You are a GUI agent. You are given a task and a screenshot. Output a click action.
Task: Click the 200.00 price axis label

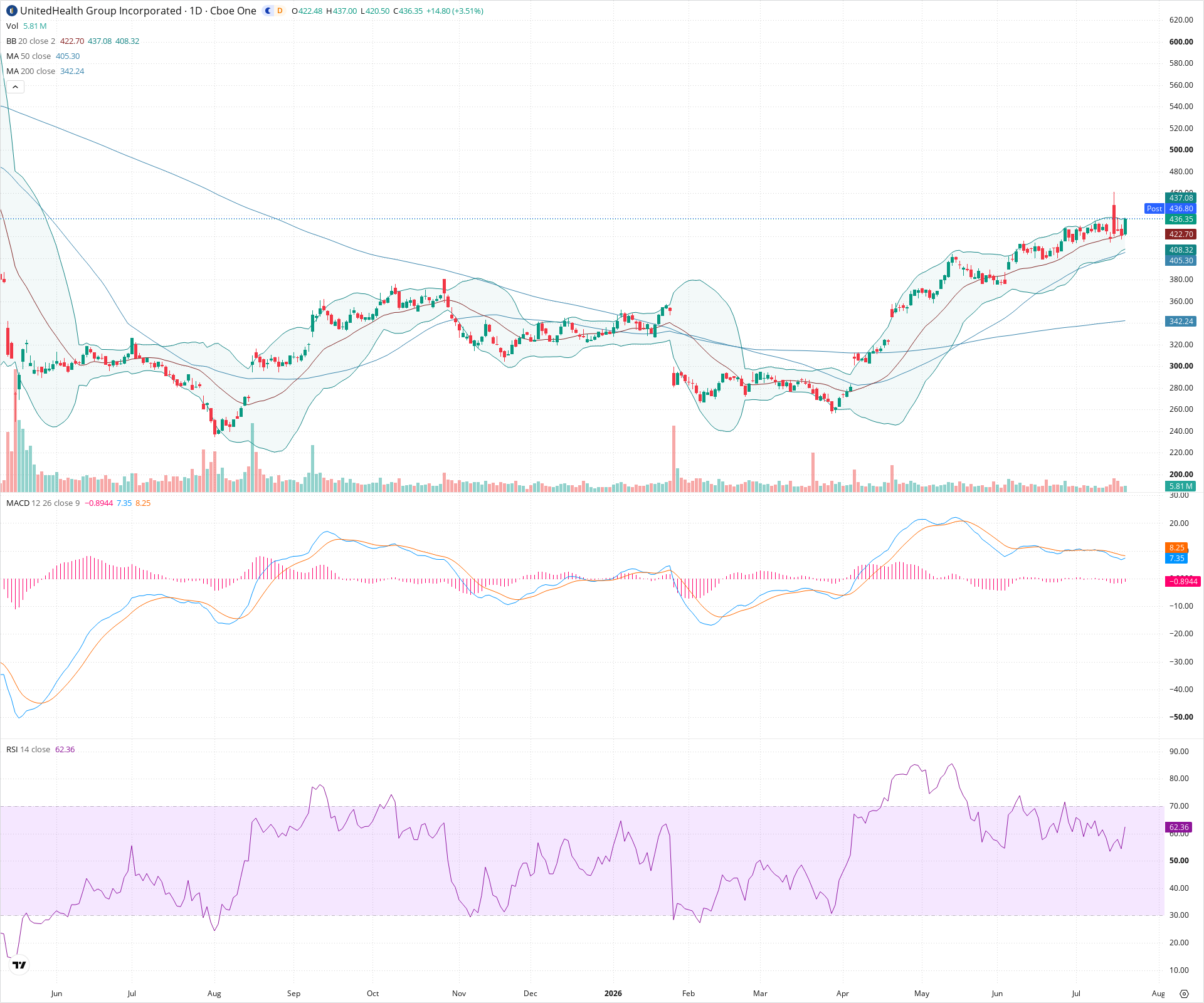pyautogui.click(x=1181, y=475)
